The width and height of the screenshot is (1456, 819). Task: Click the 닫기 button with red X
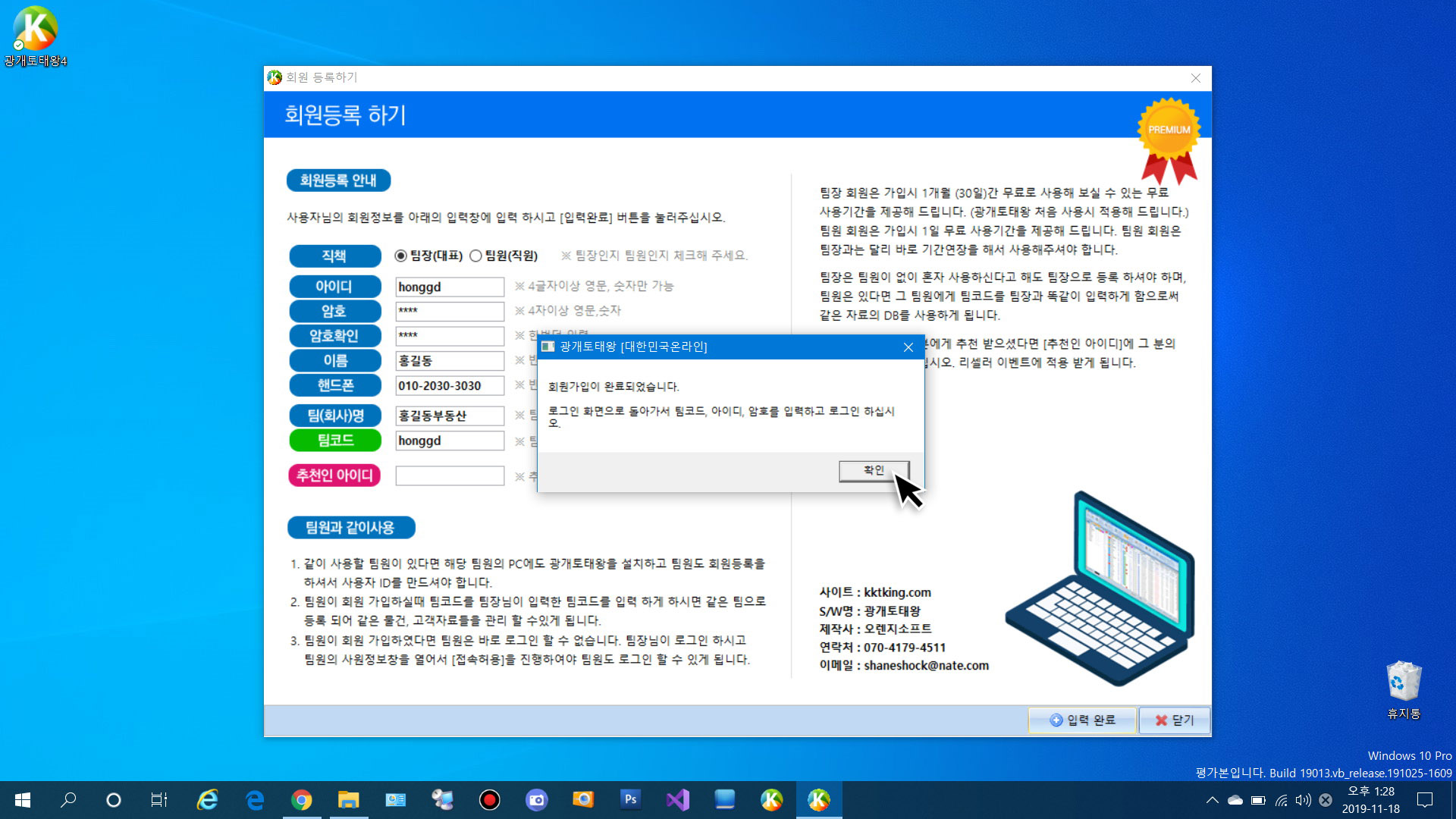click(x=1174, y=720)
